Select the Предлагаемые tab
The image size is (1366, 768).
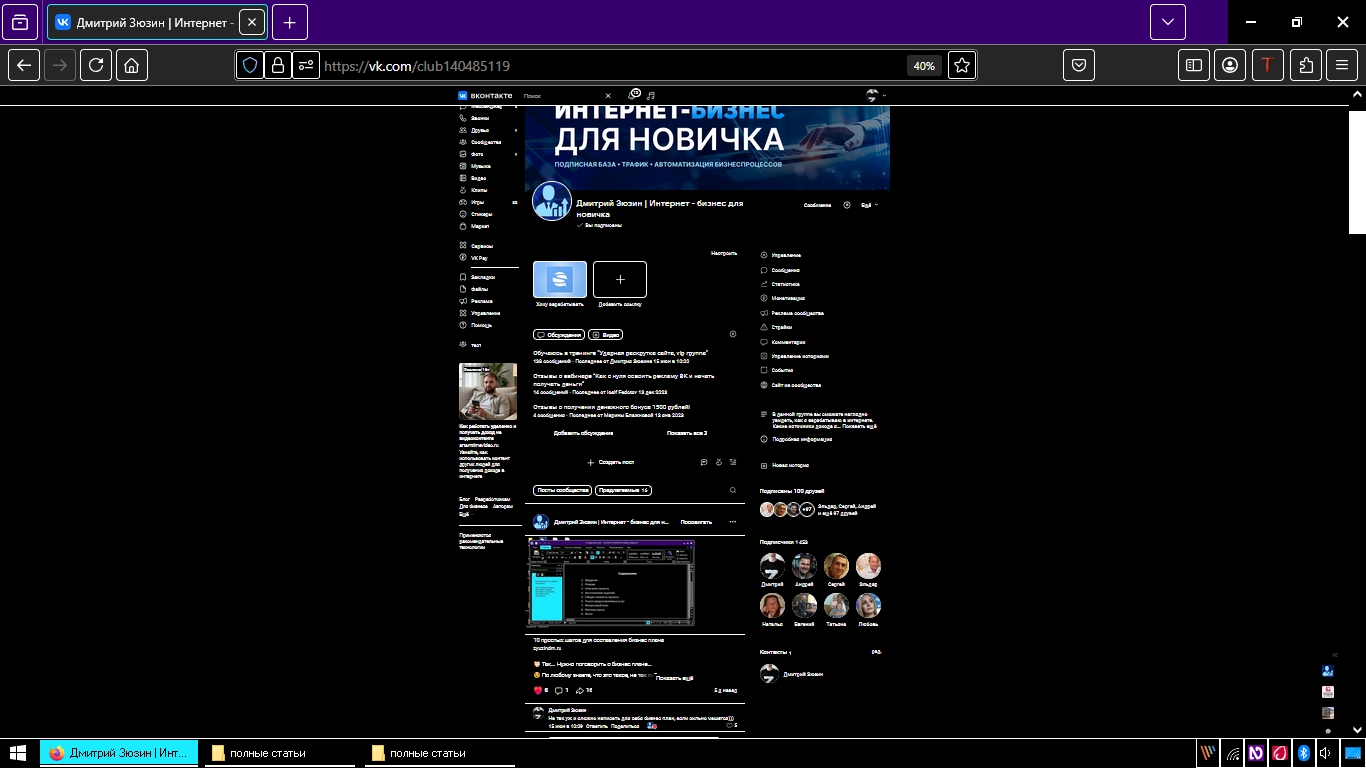pyautogui.click(x=623, y=490)
